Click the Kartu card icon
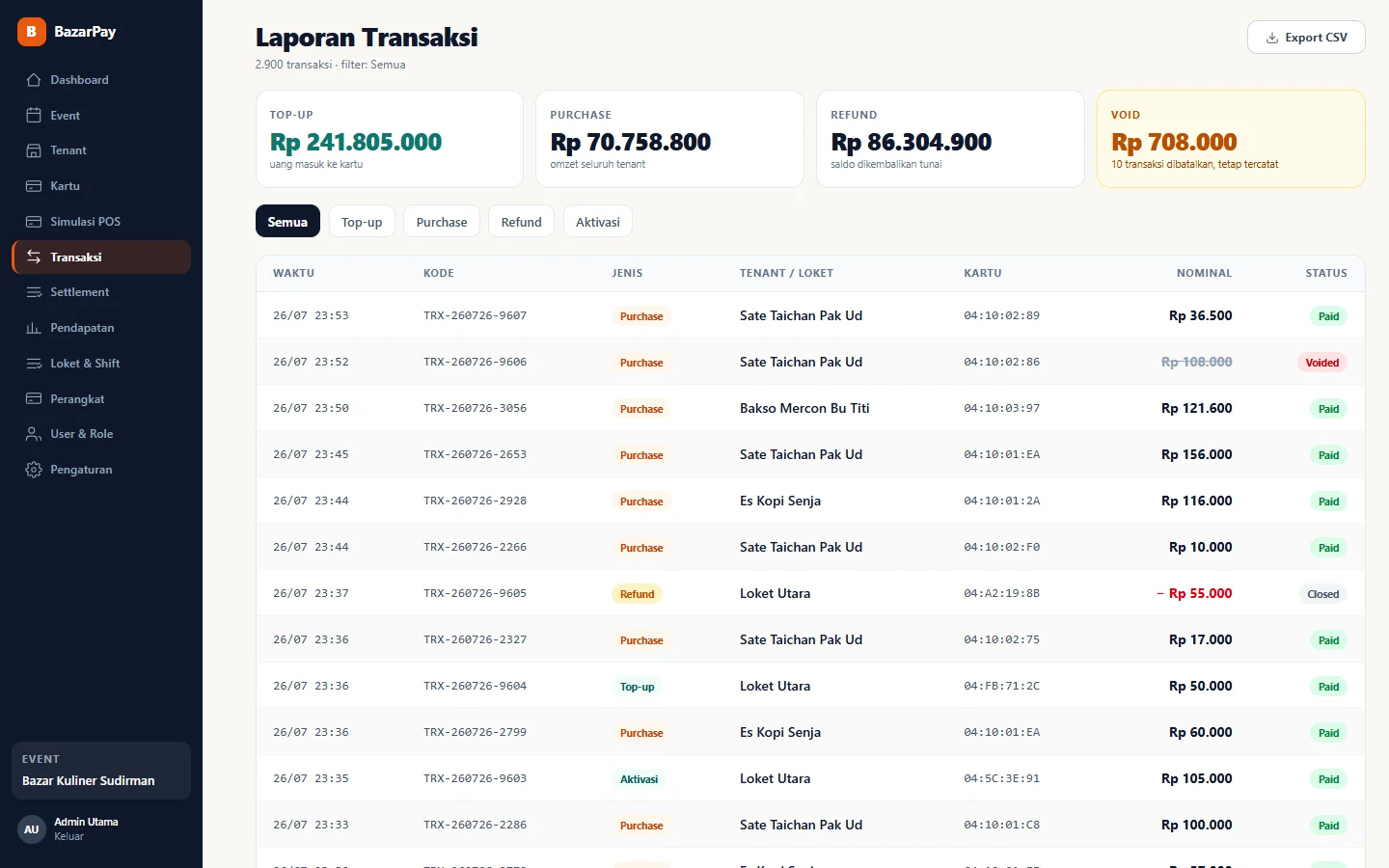Viewport: 1389px width, 868px height. [34, 186]
